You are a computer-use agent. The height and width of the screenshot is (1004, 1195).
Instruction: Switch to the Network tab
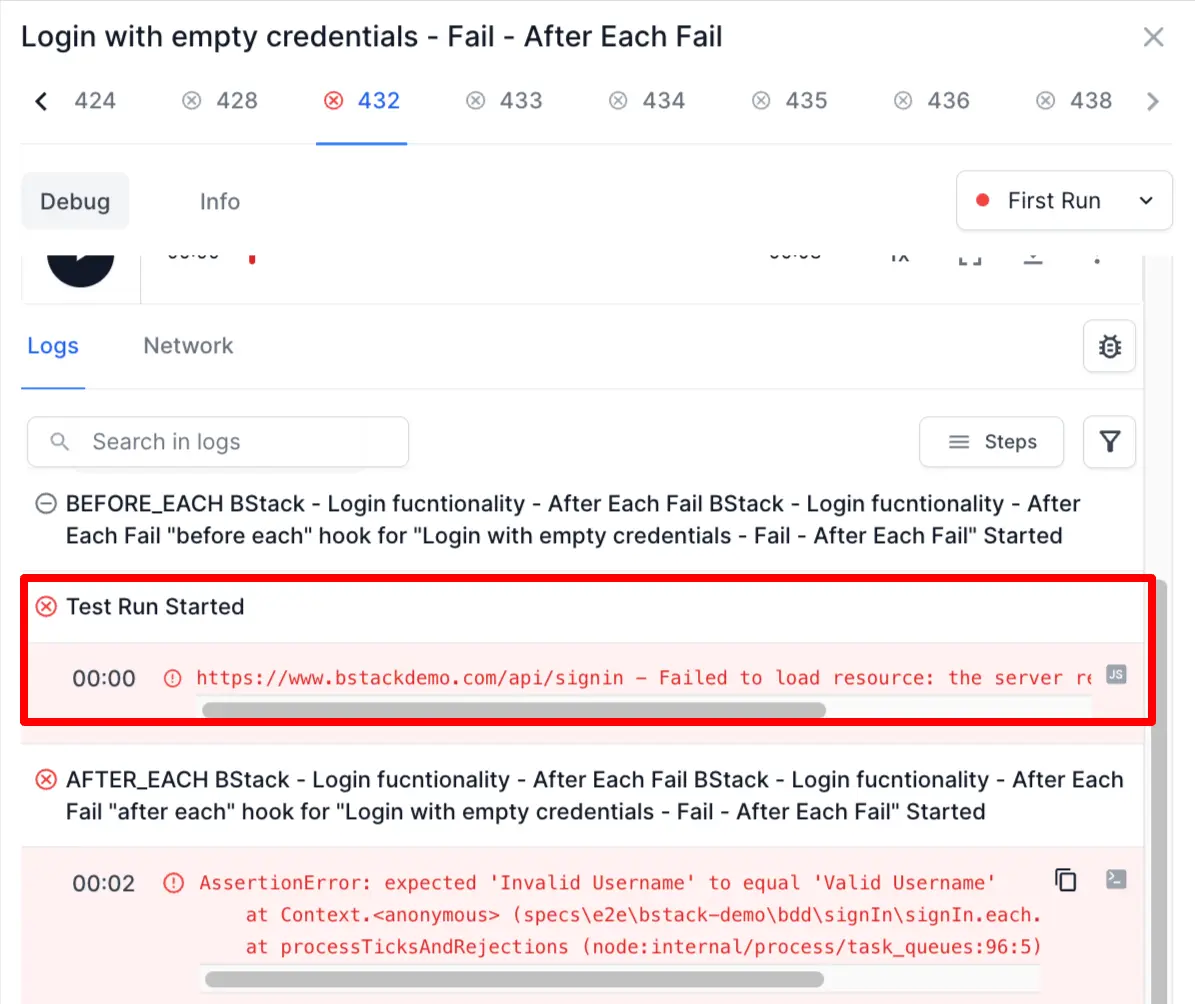188,346
